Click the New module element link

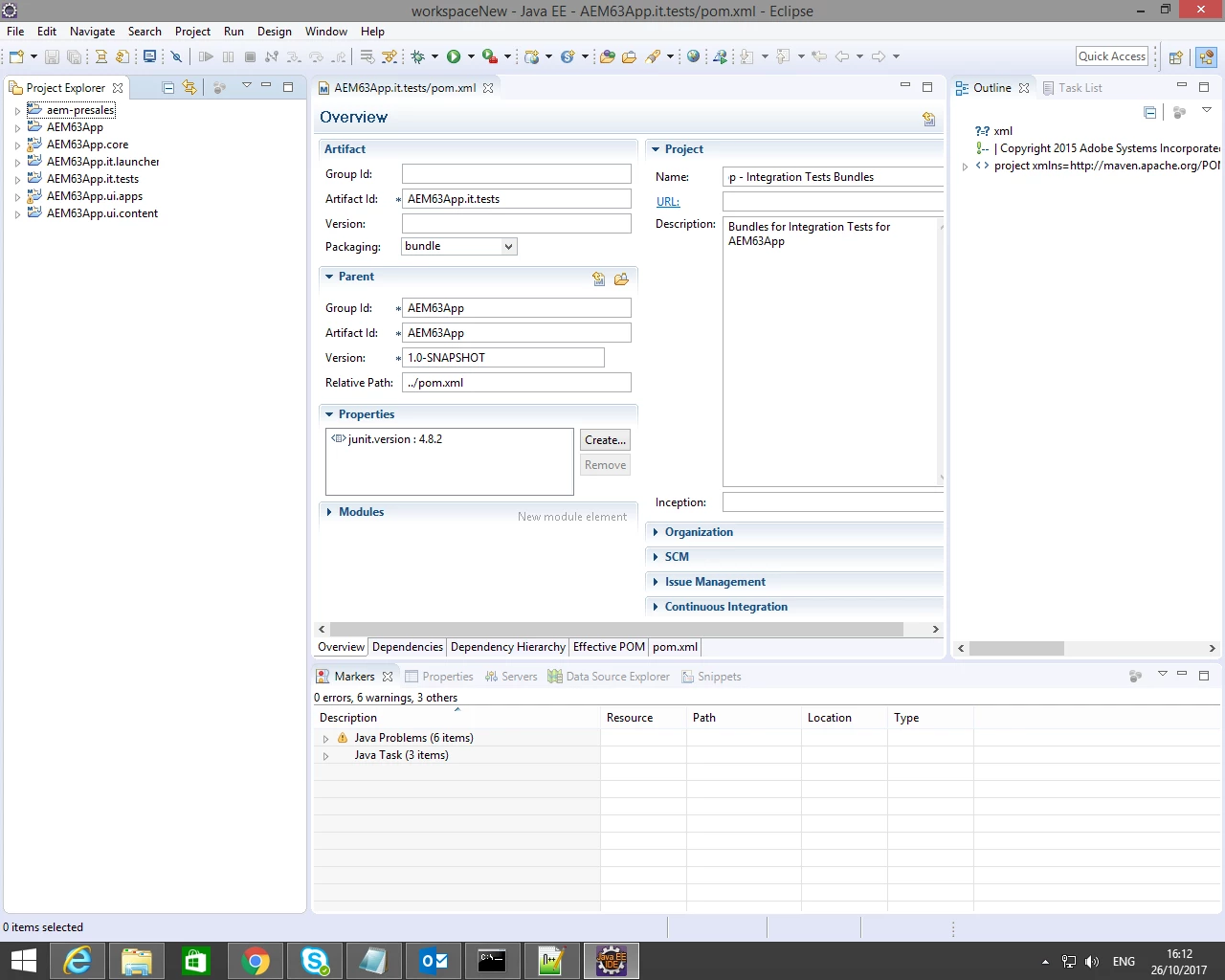(x=572, y=517)
